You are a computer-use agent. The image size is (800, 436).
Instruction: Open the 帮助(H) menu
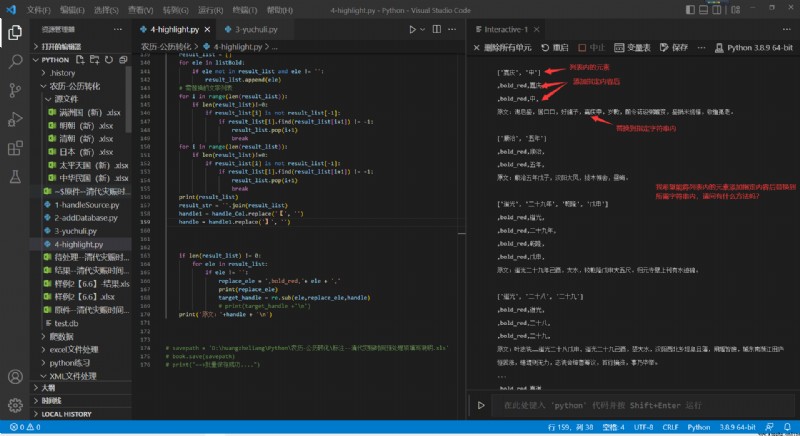click(x=280, y=10)
